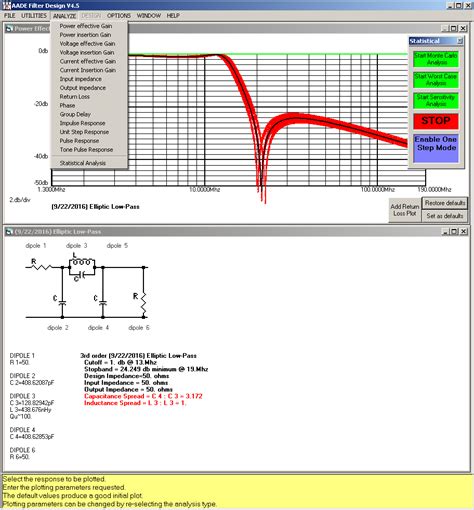Choose Unit Step Response
This screenshot has width=474, height=510.
[84, 132]
